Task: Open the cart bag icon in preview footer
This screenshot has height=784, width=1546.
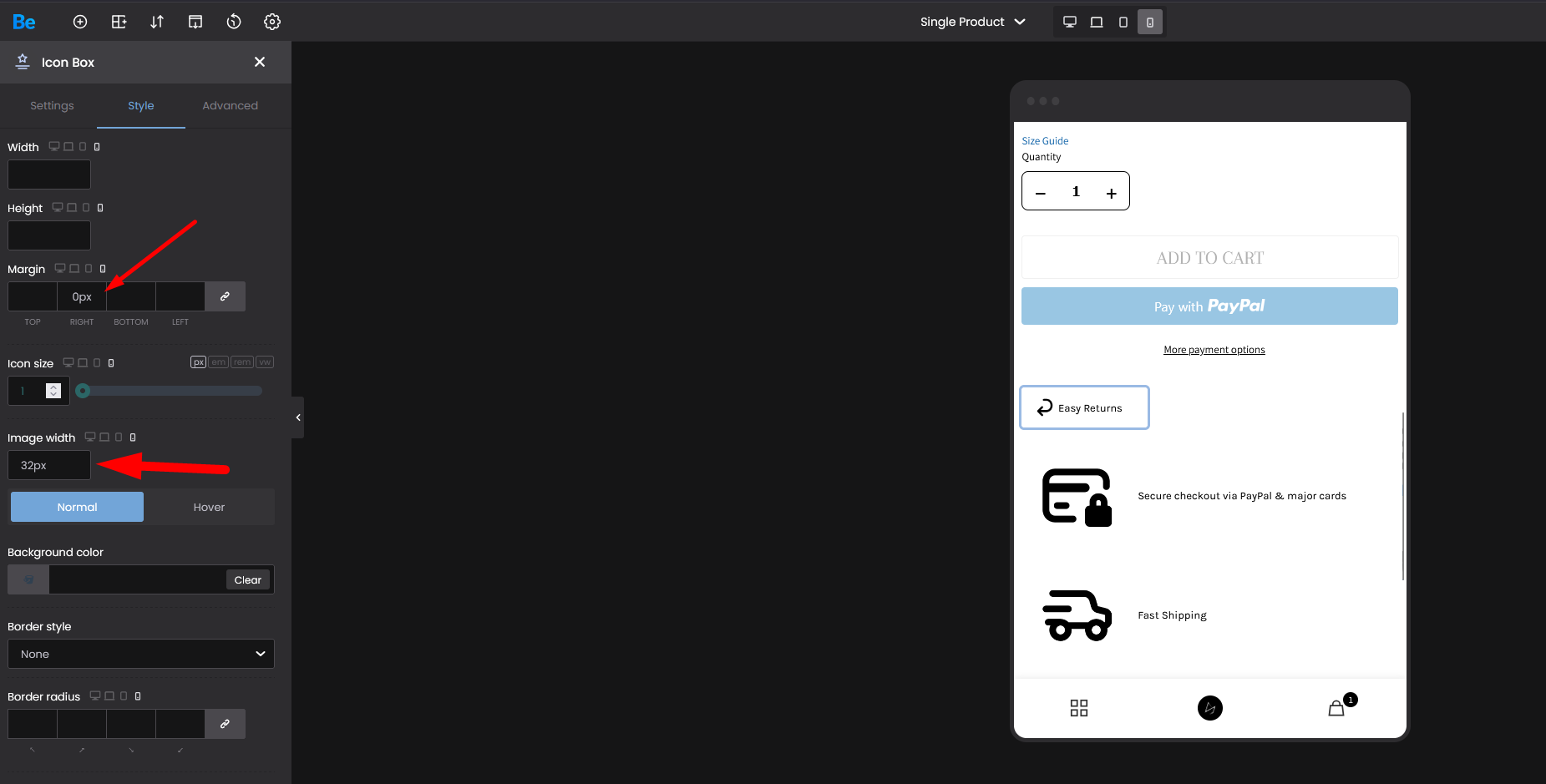Action: click(1337, 708)
